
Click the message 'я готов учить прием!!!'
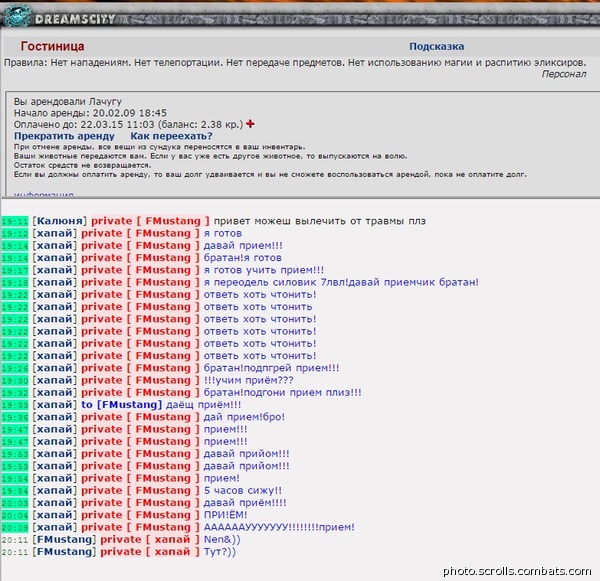tap(264, 270)
